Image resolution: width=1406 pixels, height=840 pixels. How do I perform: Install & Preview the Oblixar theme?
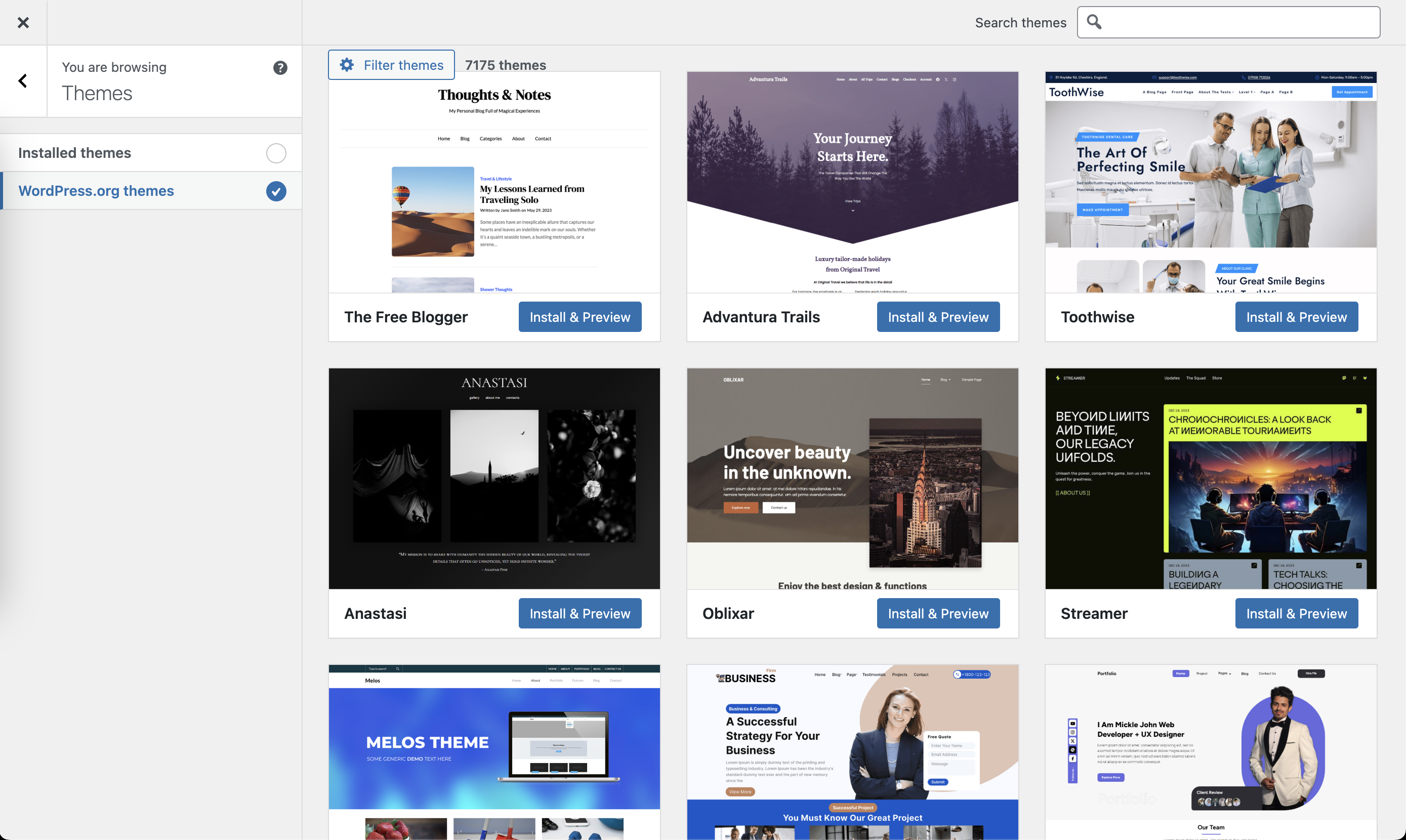(x=938, y=614)
